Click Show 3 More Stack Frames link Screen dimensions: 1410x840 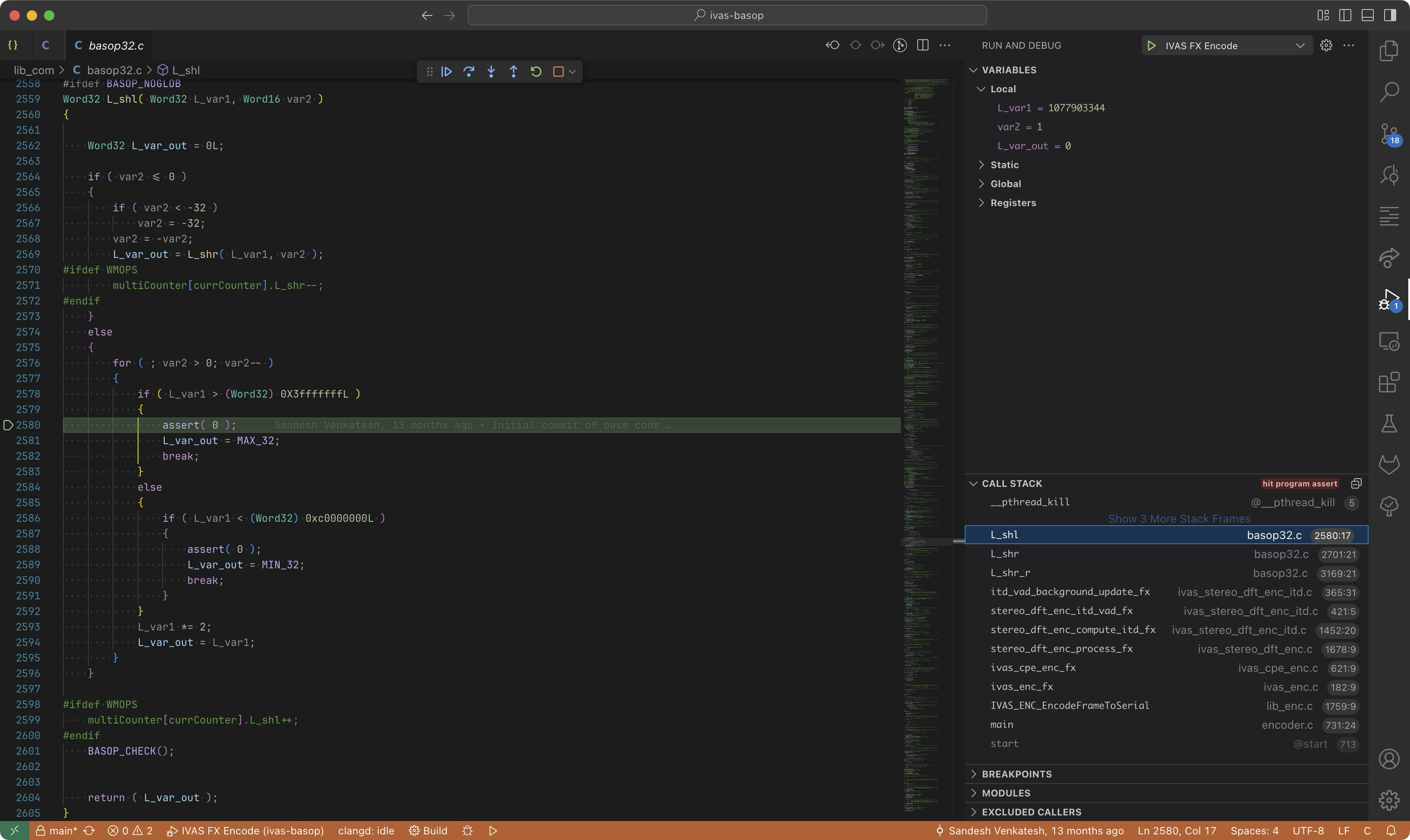[1179, 518]
